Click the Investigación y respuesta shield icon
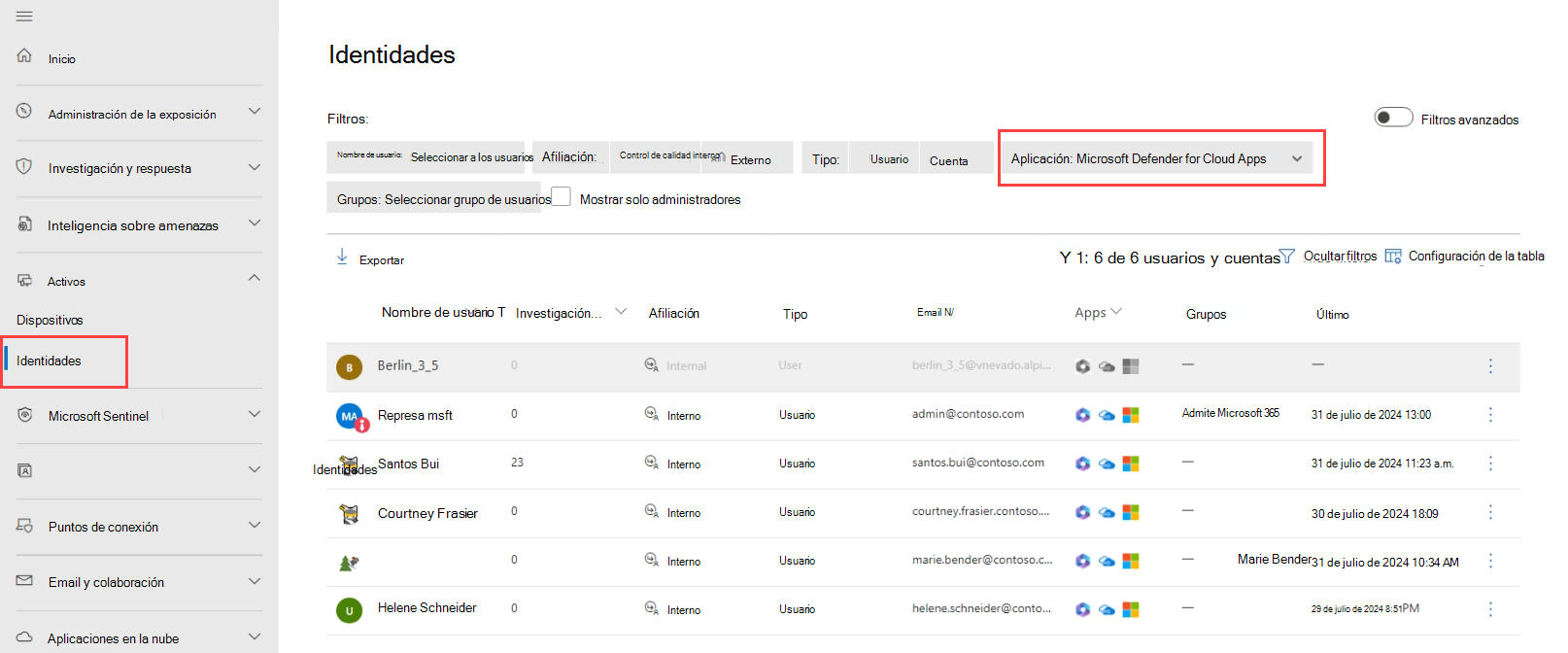 (x=24, y=166)
